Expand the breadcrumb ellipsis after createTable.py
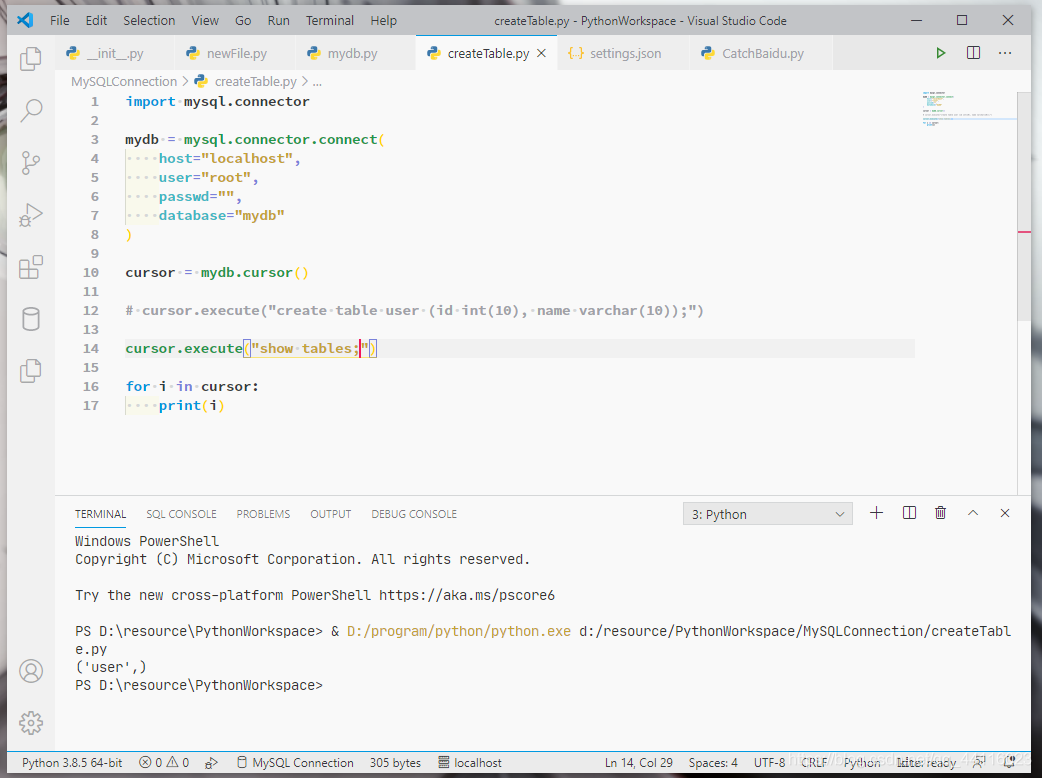The height and width of the screenshot is (778, 1042). [x=317, y=82]
